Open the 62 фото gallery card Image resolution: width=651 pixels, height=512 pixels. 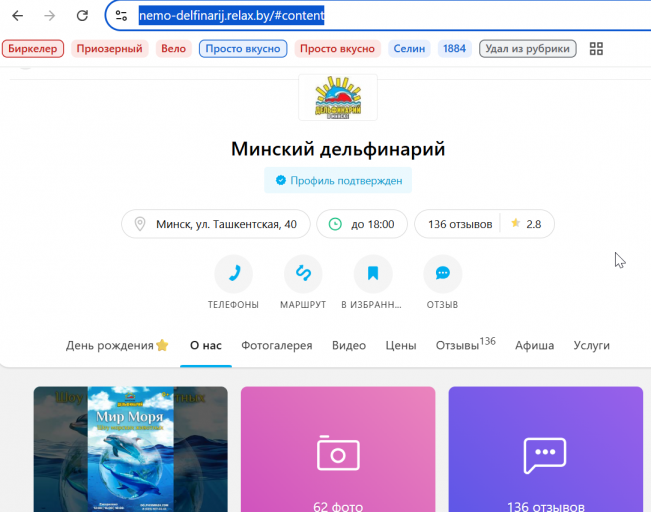click(338, 449)
